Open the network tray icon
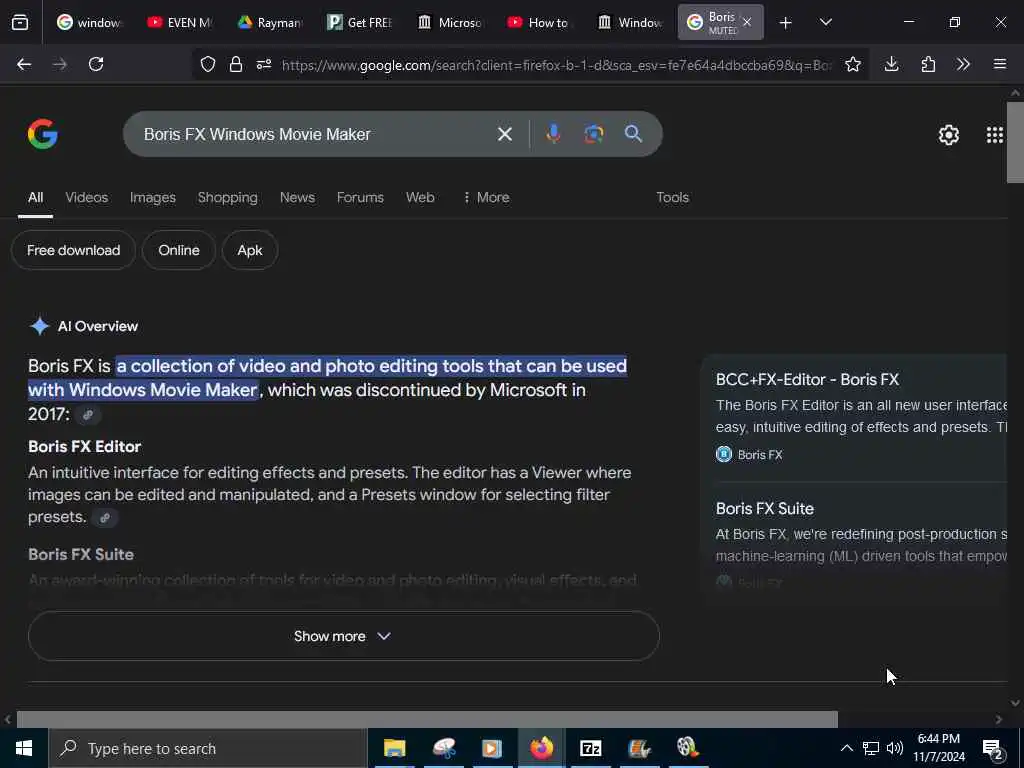1024x768 pixels. [871, 748]
